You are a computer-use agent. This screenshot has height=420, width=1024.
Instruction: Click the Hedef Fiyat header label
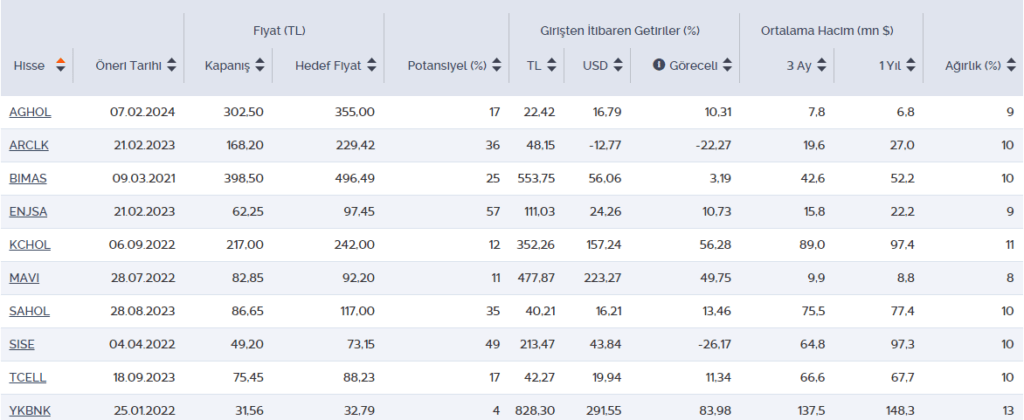(328, 65)
